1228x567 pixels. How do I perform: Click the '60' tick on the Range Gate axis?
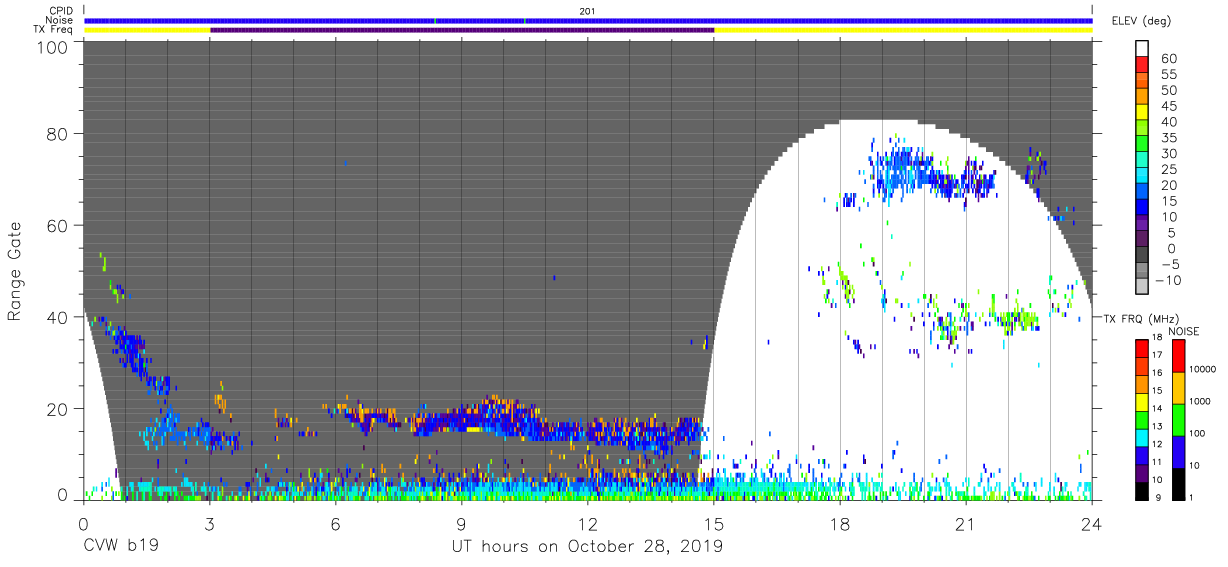pyautogui.click(x=58, y=225)
